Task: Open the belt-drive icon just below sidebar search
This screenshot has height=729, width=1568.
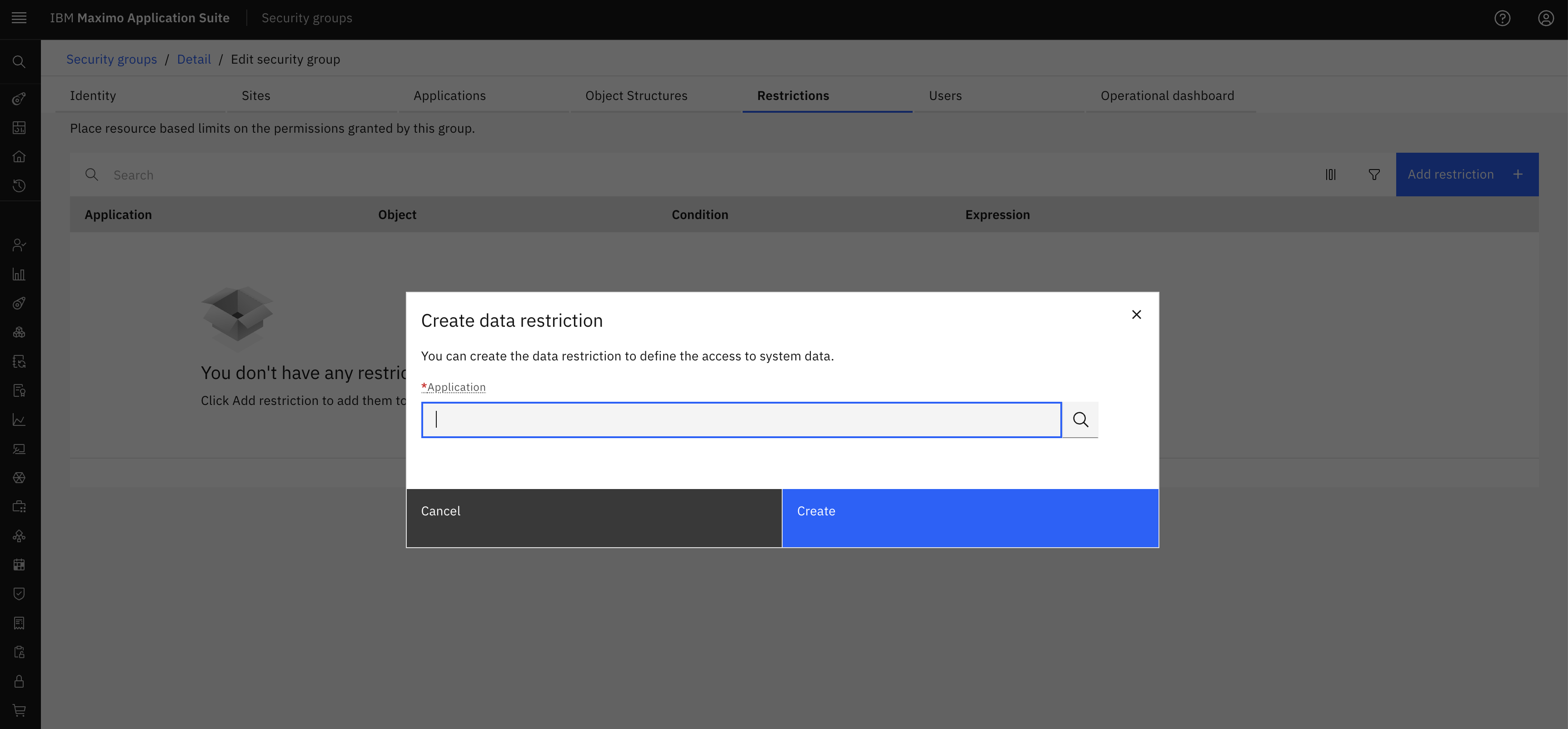Action: pyautogui.click(x=19, y=99)
